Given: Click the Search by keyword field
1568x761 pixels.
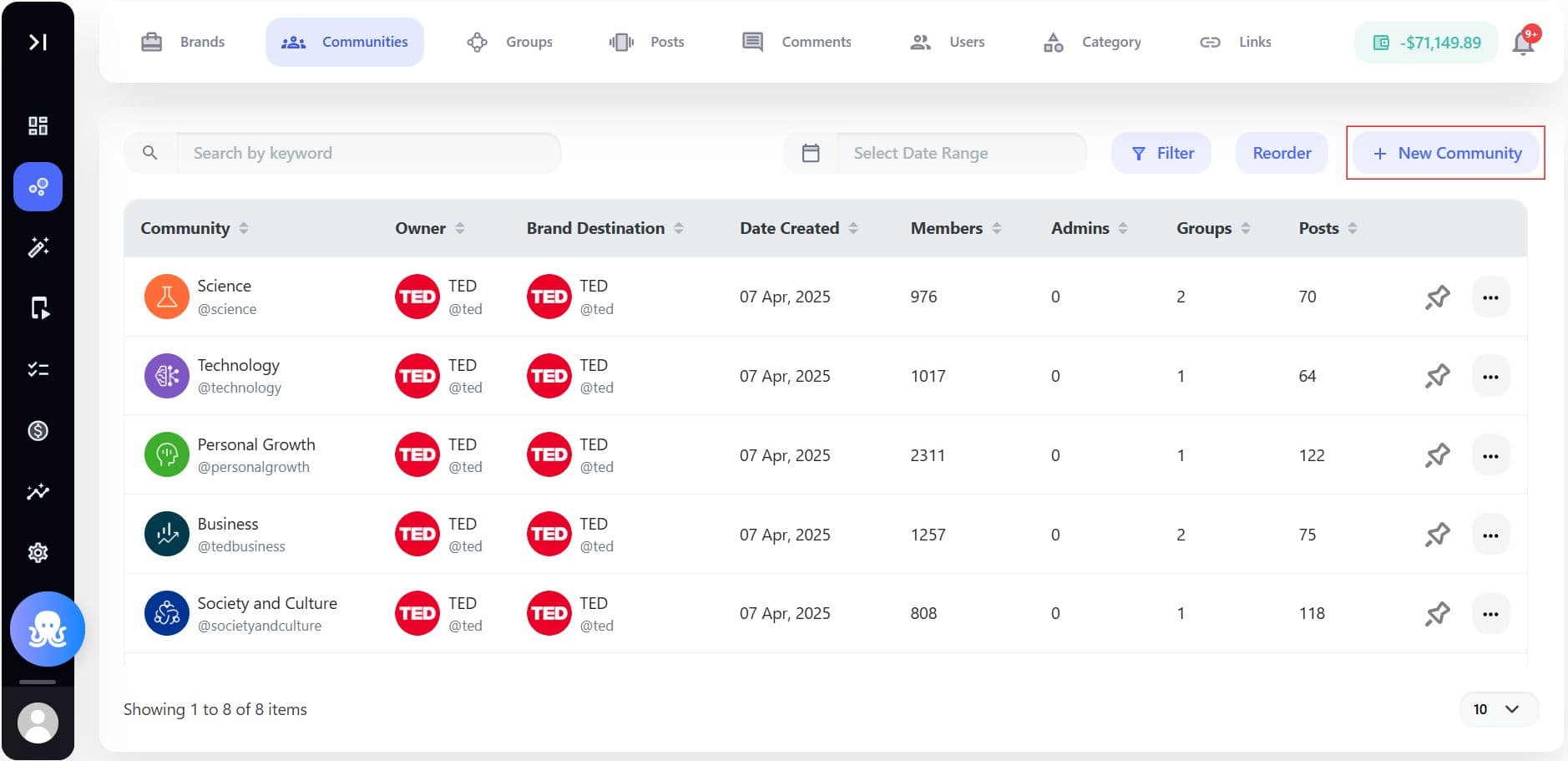Looking at the screenshot, I should (368, 153).
